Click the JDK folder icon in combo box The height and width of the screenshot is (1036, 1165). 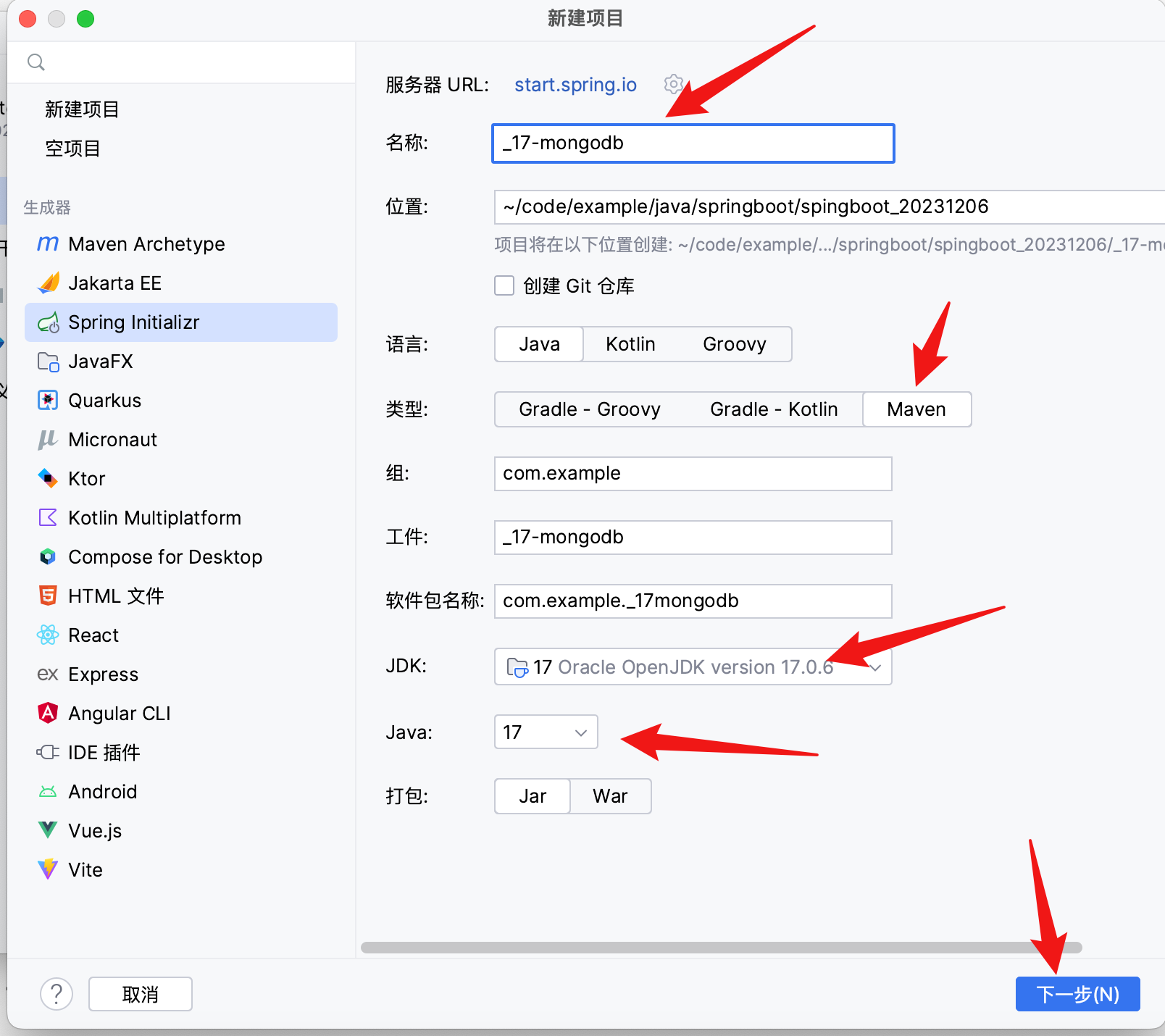click(517, 667)
